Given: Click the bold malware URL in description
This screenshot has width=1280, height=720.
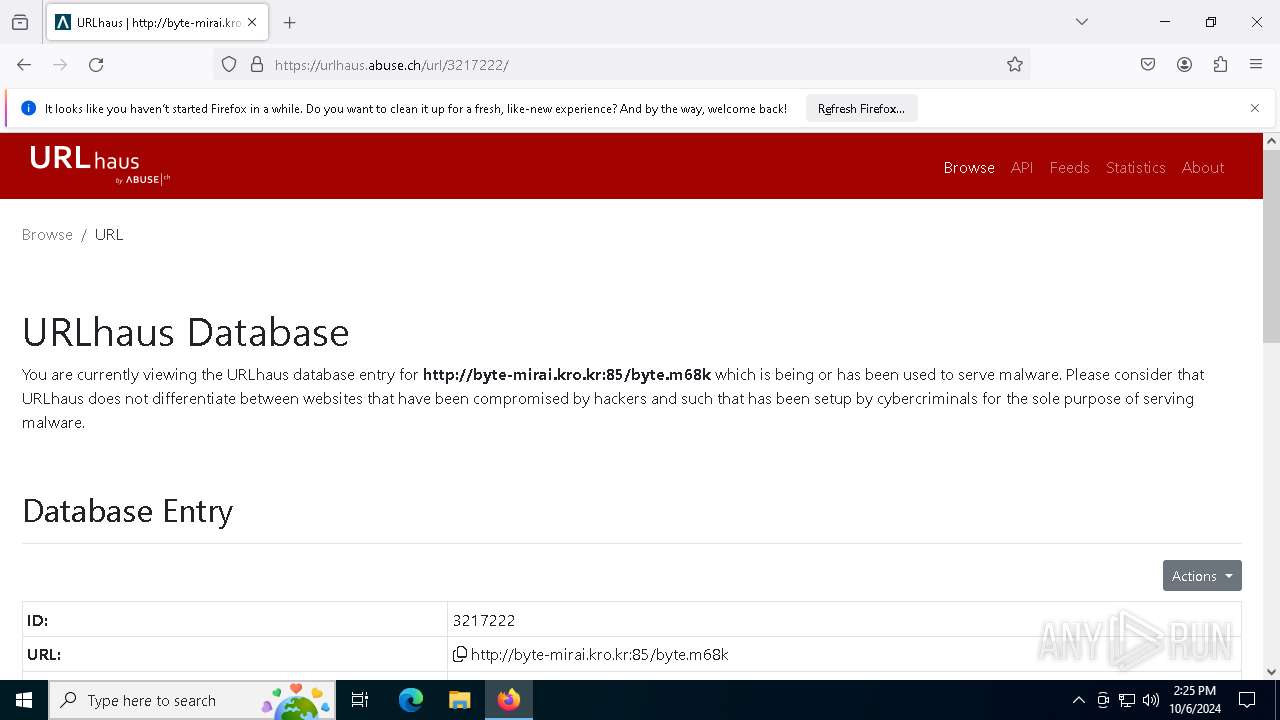Looking at the screenshot, I should [567, 375].
